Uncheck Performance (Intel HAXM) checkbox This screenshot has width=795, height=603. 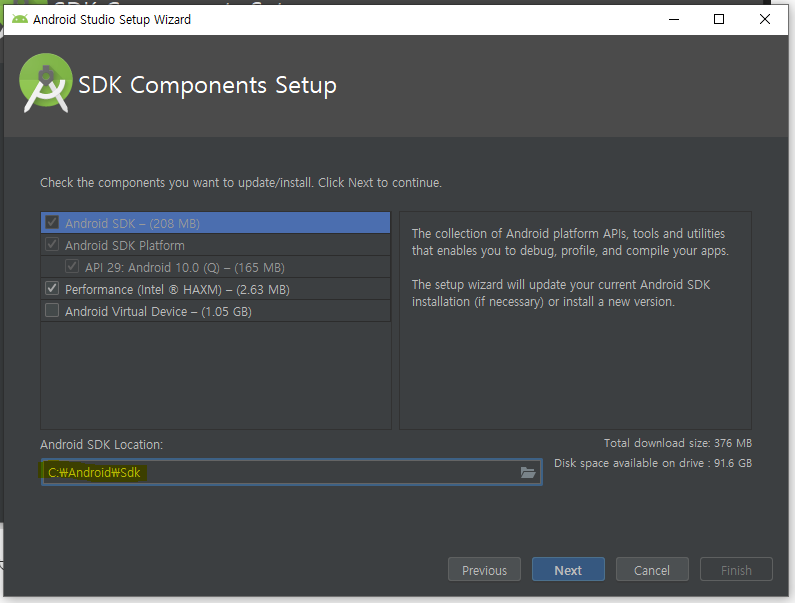pyautogui.click(x=52, y=289)
